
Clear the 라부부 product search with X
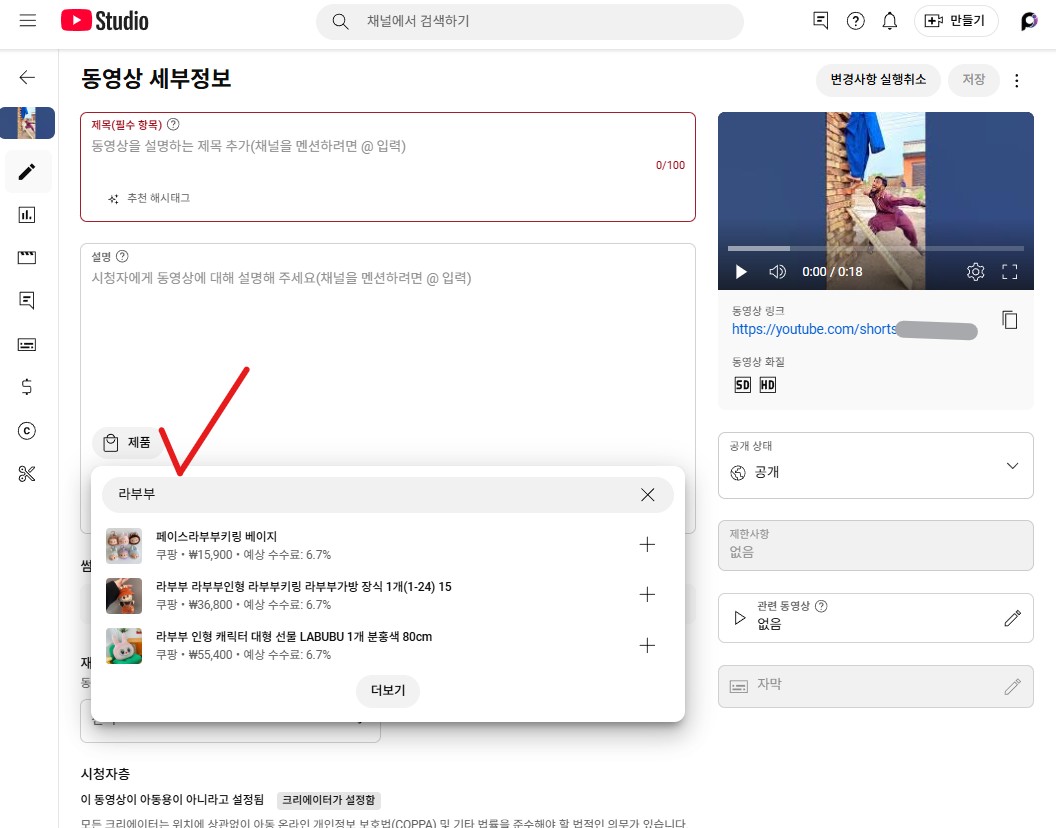[647, 495]
